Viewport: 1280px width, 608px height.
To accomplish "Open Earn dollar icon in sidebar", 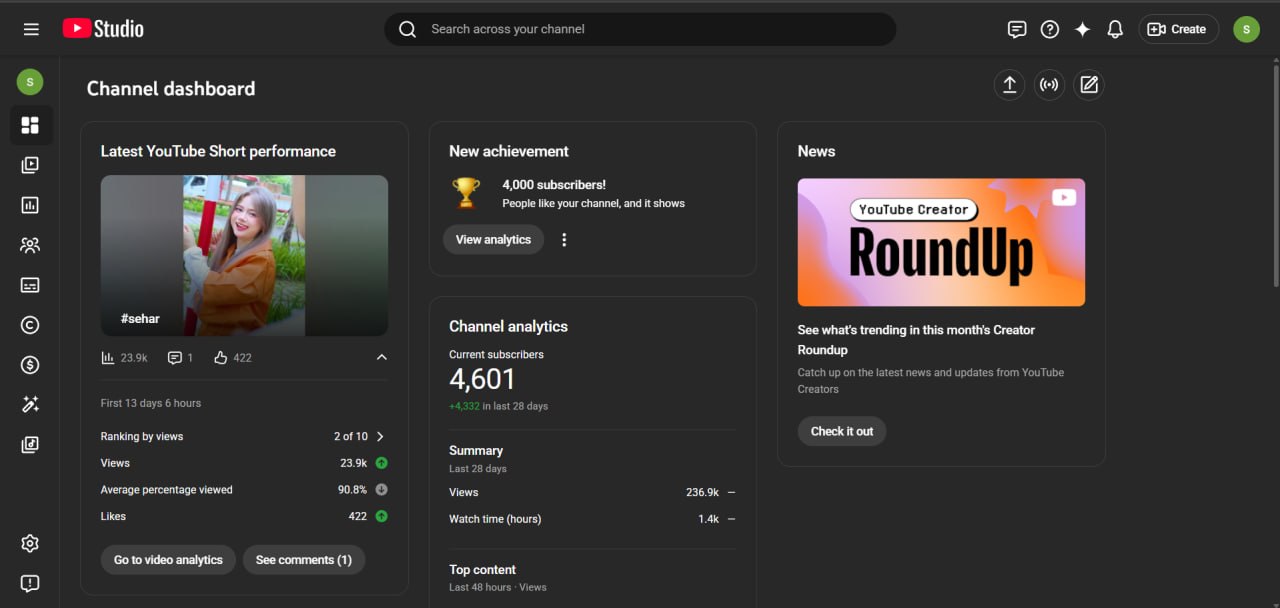I will click(30, 365).
